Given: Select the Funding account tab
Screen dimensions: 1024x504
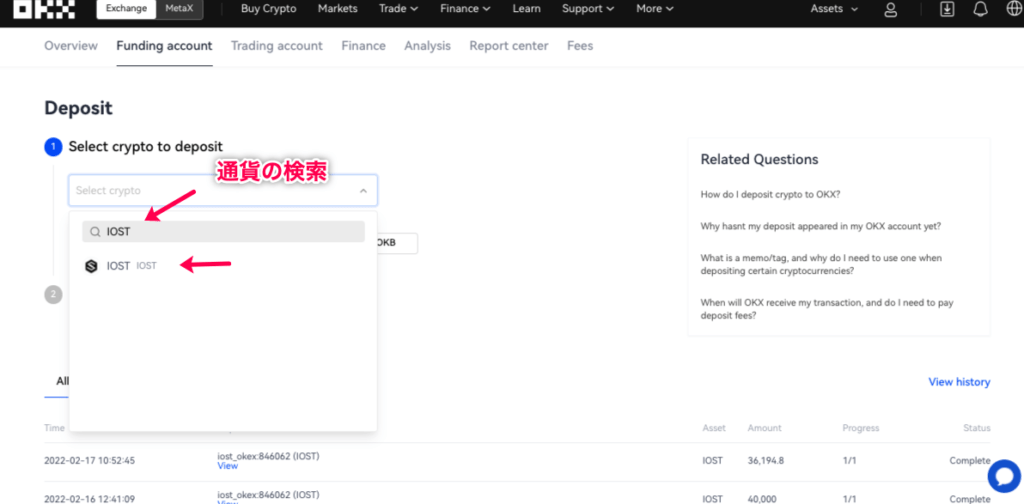Looking at the screenshot, I should 165,46.
